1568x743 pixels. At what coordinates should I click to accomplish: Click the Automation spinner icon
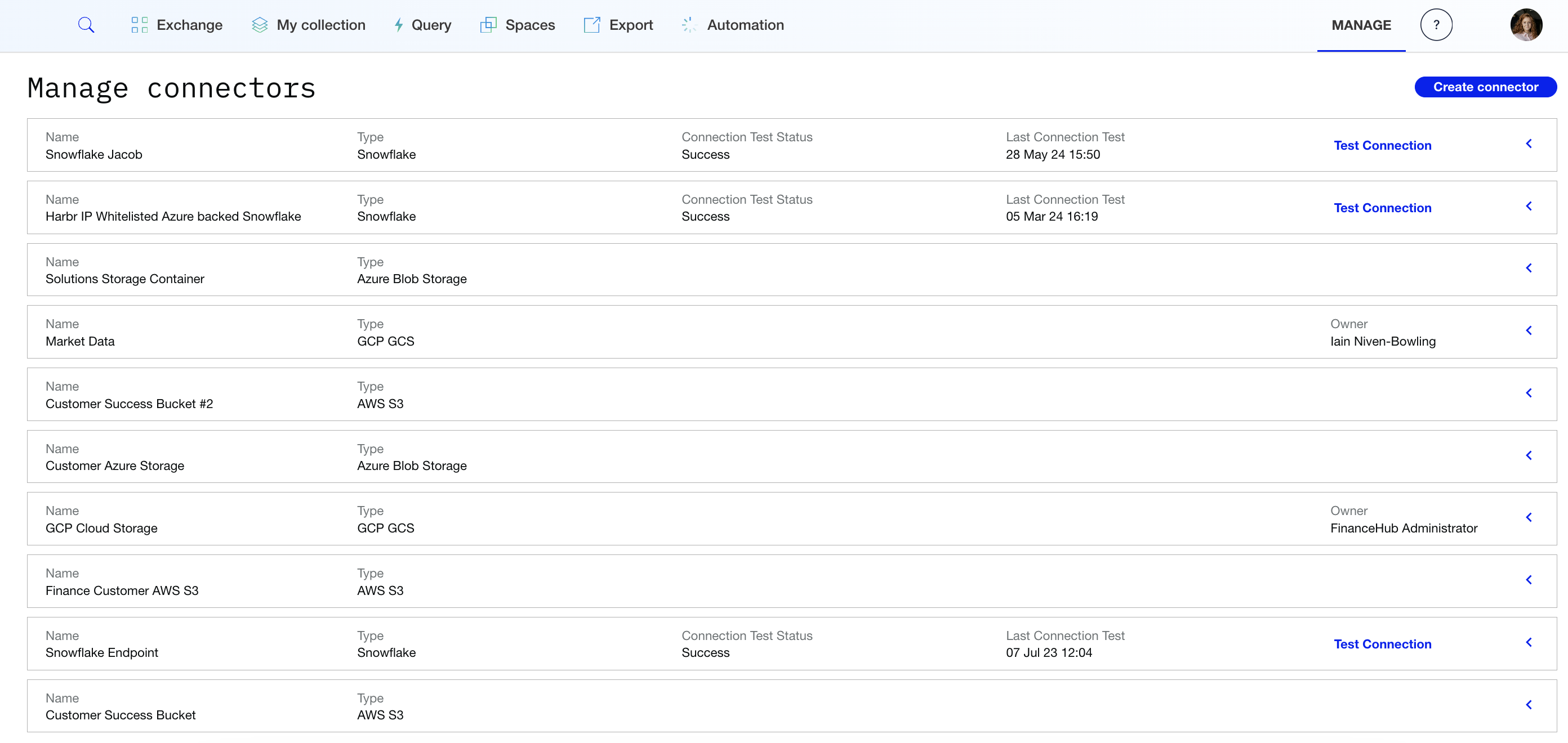click(x=688, y=25)
